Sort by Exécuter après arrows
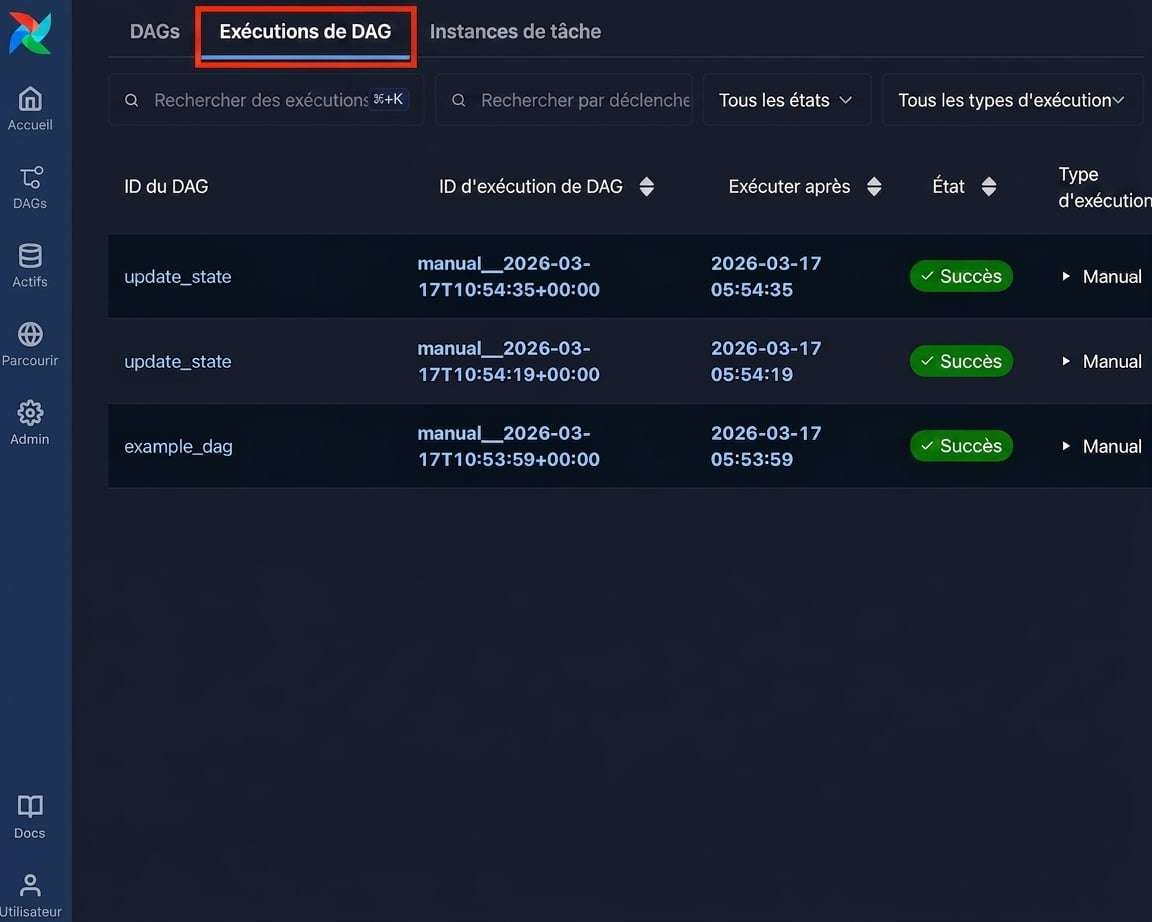The height and width of the screenshot is (922, 1152). pyautogui.click(x=874, y=187)
